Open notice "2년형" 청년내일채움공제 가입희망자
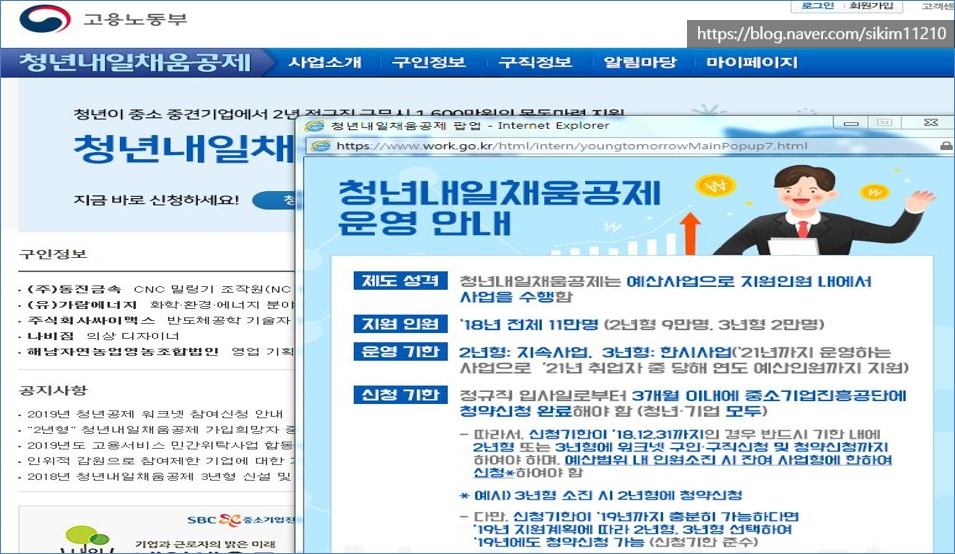This screenshot has width=955, height=554. tap(161, 430)
